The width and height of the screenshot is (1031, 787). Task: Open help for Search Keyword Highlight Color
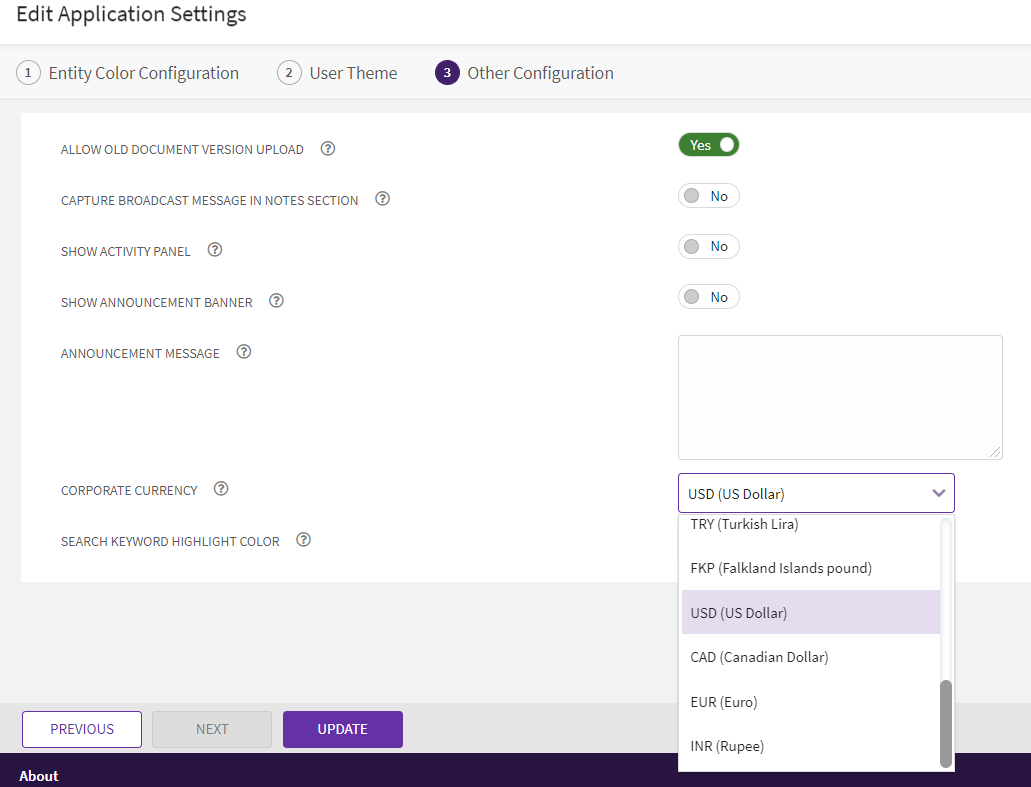[303, 540]
